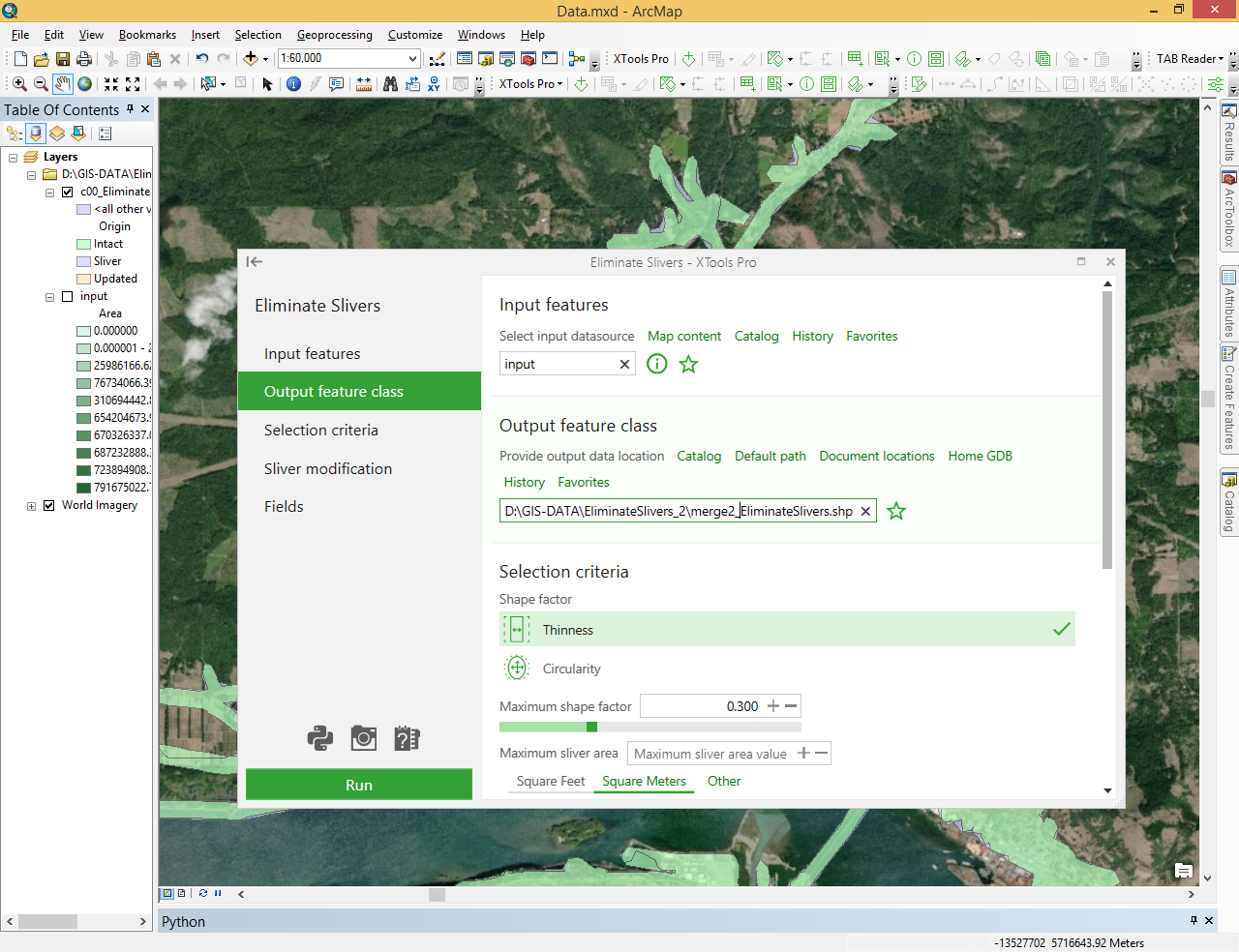This screenshot has width=1239, height=952.
Task: Collapse the input layer legend
Action: pos(49,296)
